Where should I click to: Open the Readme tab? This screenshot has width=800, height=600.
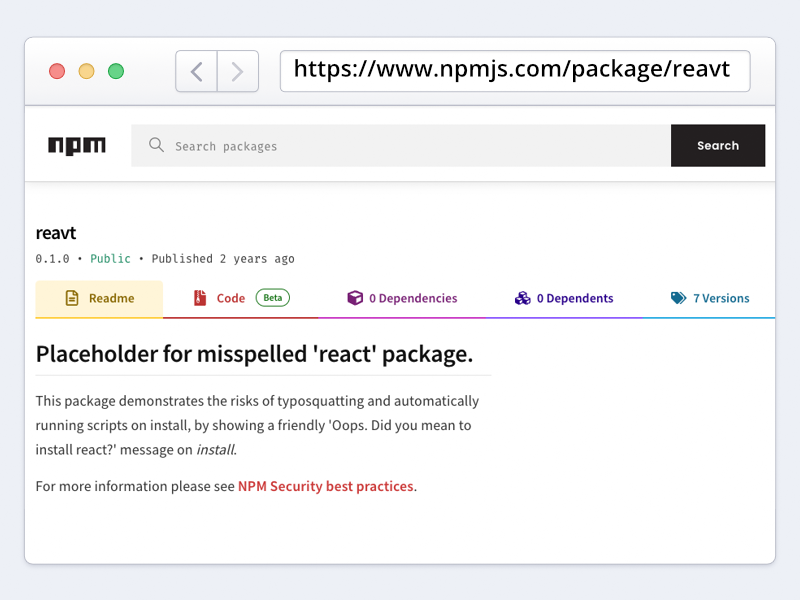click(x=99, y=299)
